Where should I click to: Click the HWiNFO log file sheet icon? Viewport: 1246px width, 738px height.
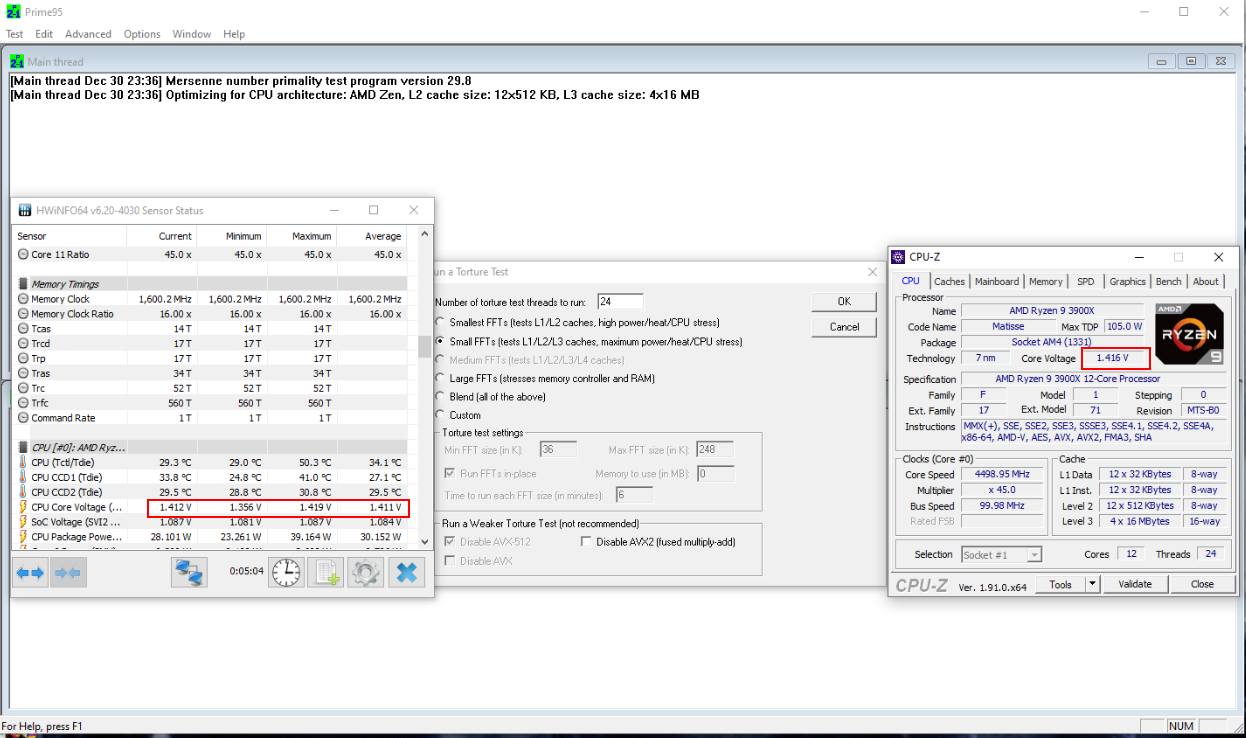tap(325, 573)
